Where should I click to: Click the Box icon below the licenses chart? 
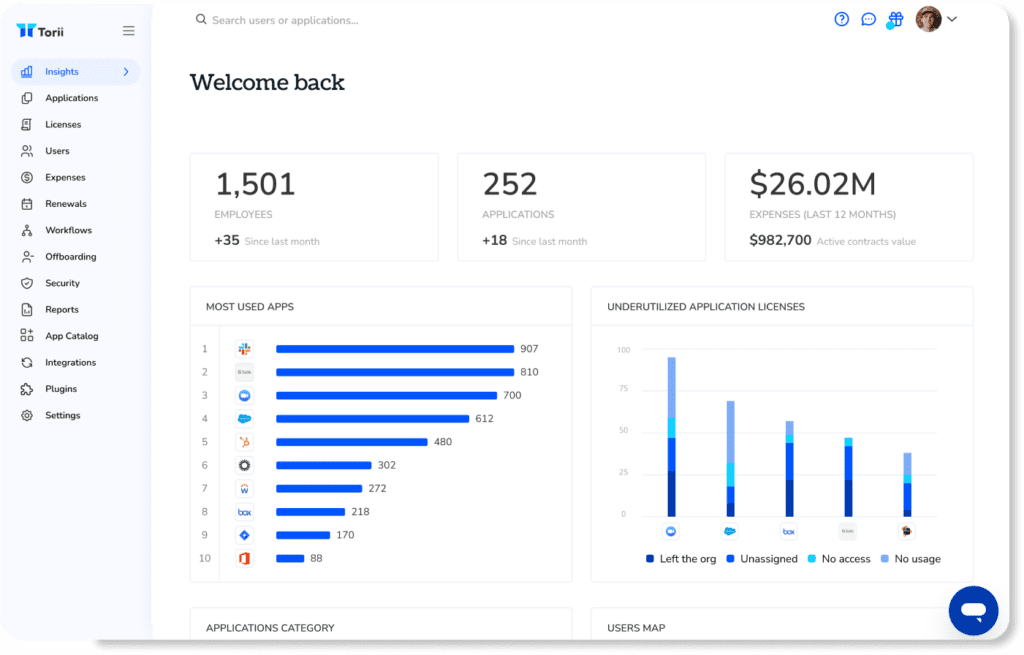click(788, 532)
